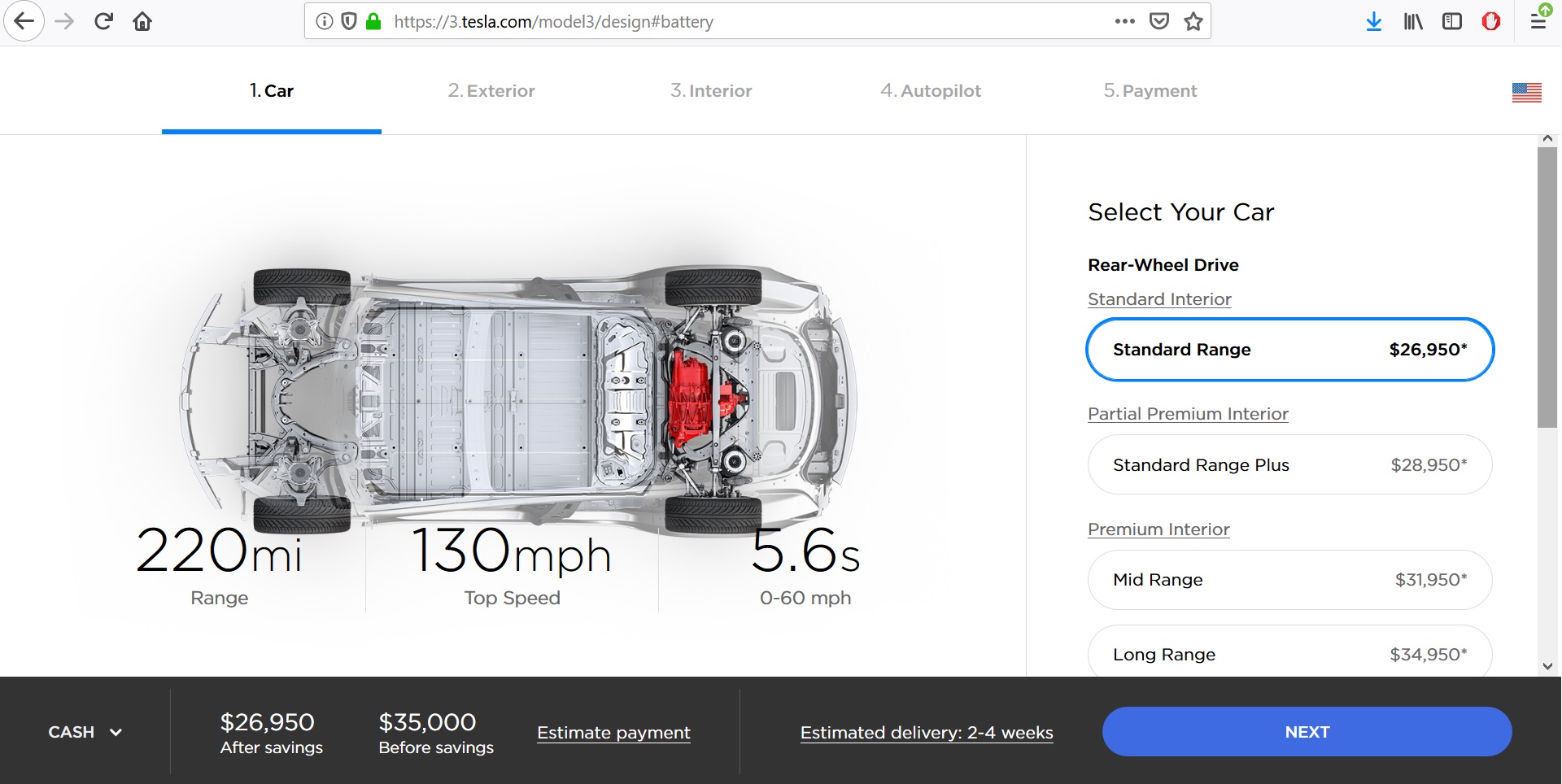The height and width of the screenshot is (784, 1562).
Task: Reload the page with the refresh icon
Action: pyautogui.click(x=103, y=22)
